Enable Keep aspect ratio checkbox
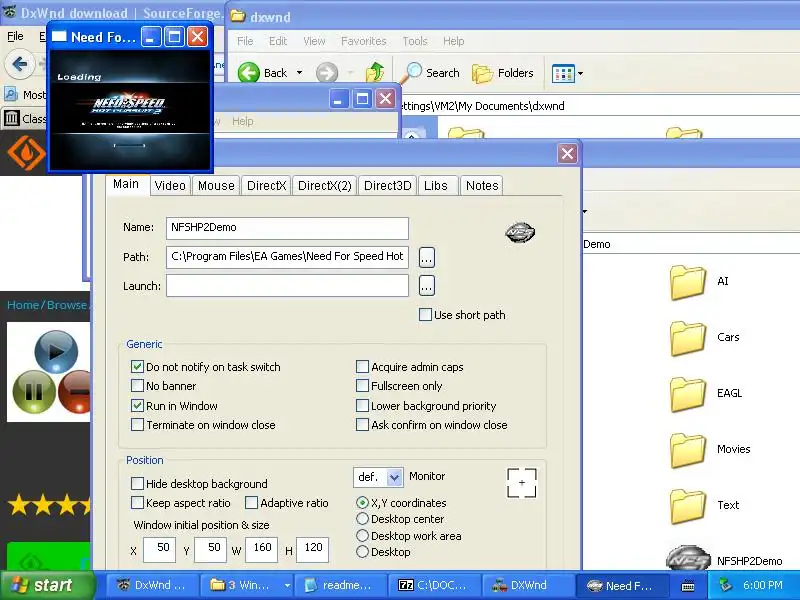This screenshot has height=600, width=800. tap(137, 503)
